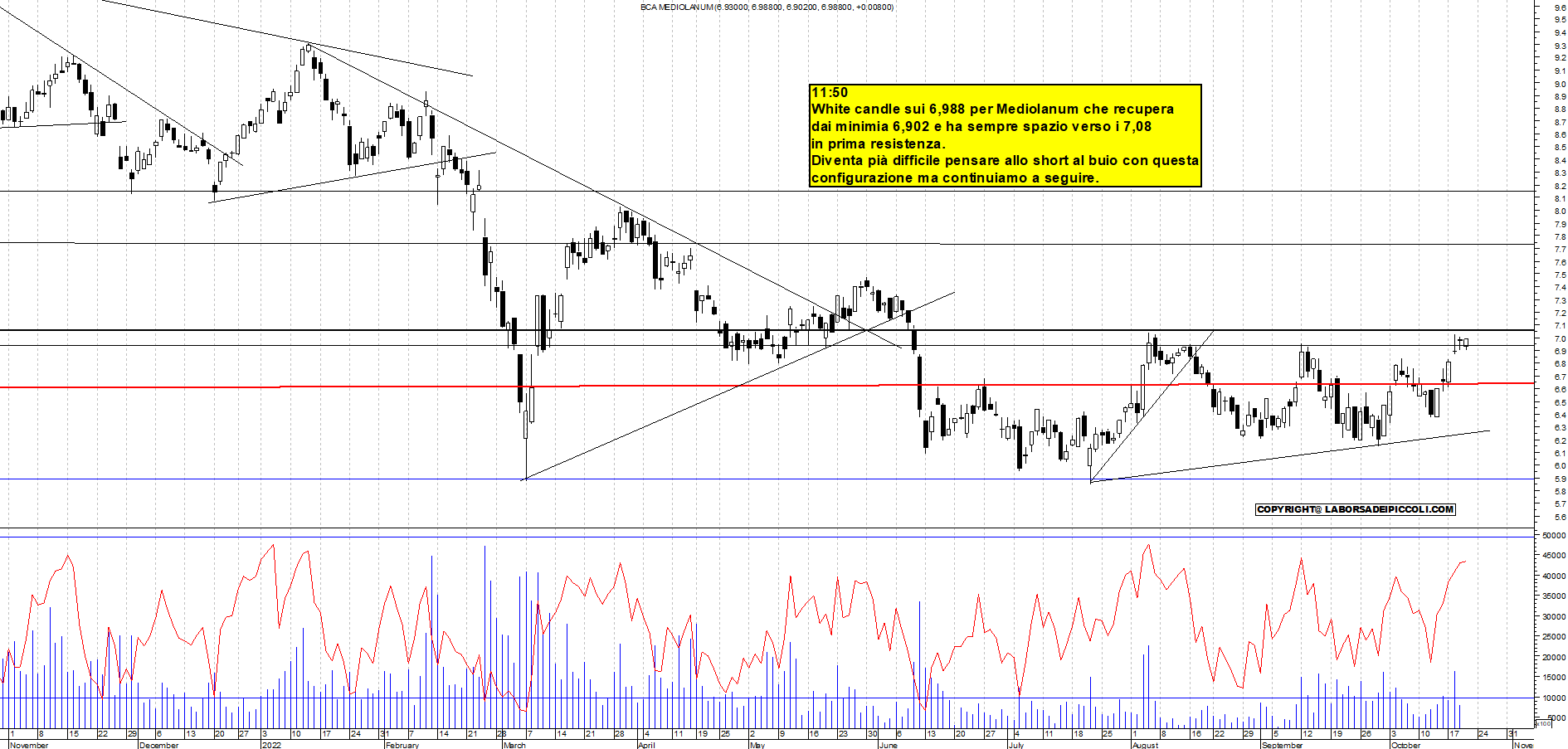The width and height of the screenshot is (1568, 749).
Task: Click the 7.0 price axis value
Action: [1560, 338]
